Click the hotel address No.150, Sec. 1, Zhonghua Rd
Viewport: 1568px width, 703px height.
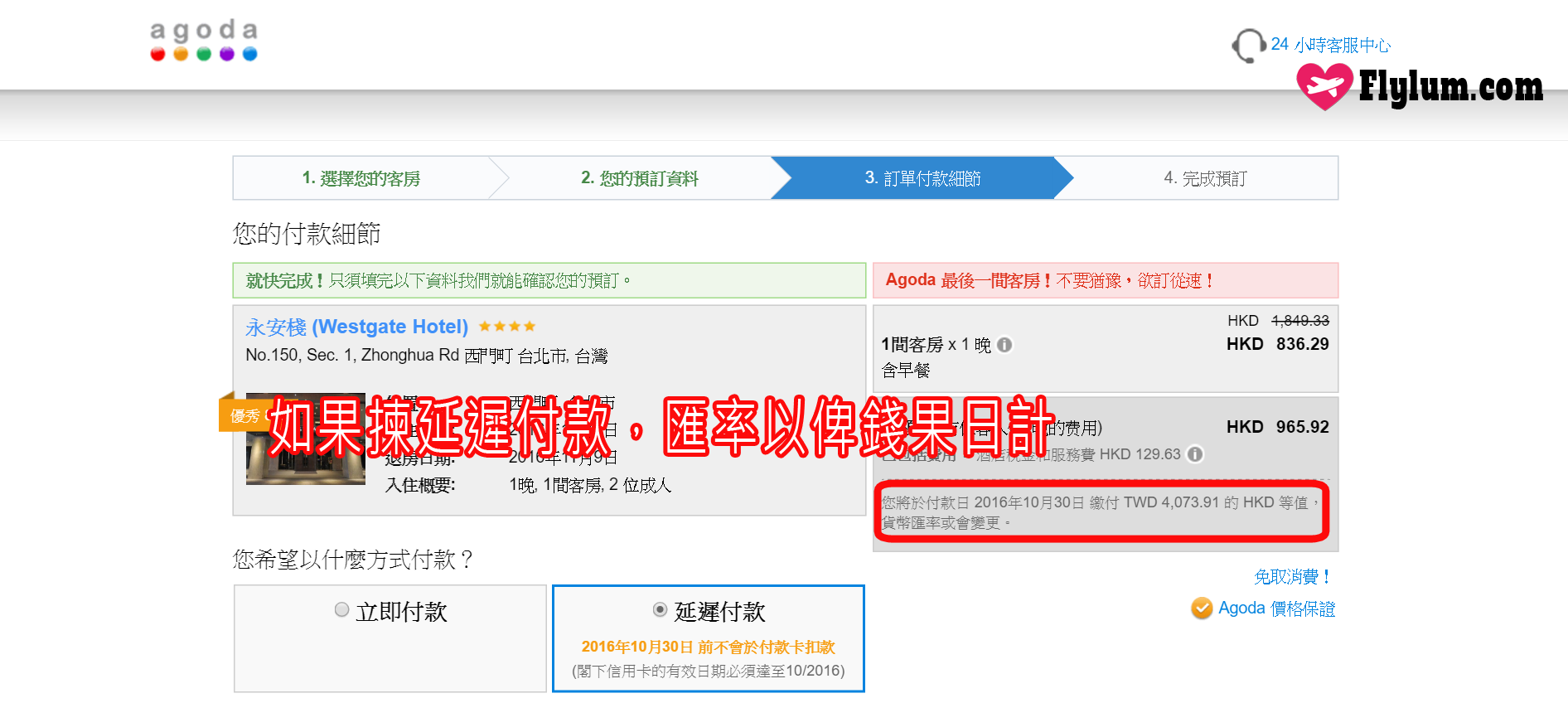point(426,356)
